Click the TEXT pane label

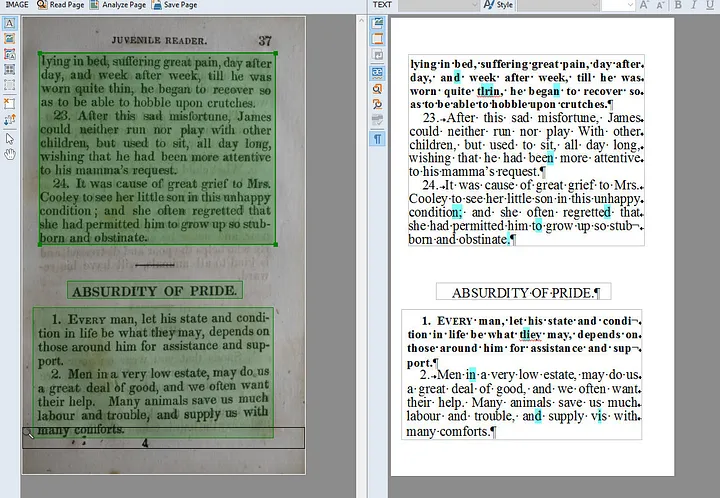(382, 5)
